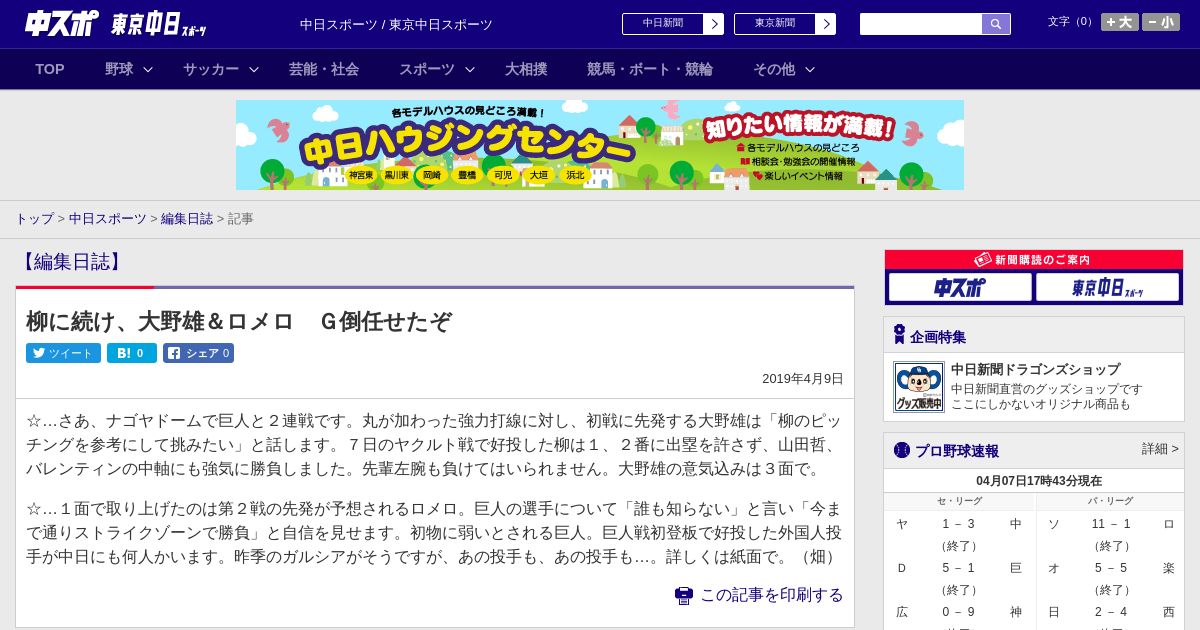Open プロ野球速報 heading link
This screenshot has width=1200, height=630.
click(957, 451)
